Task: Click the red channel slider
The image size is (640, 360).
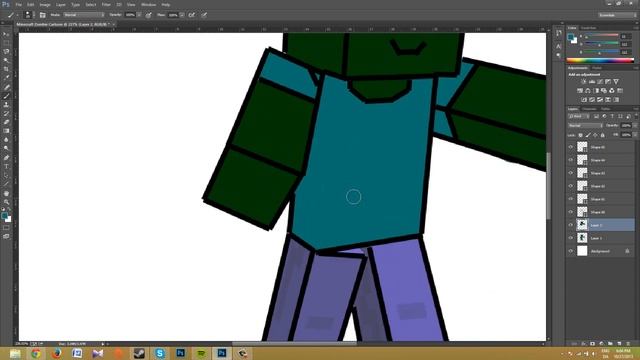Action: click(602, 36)
